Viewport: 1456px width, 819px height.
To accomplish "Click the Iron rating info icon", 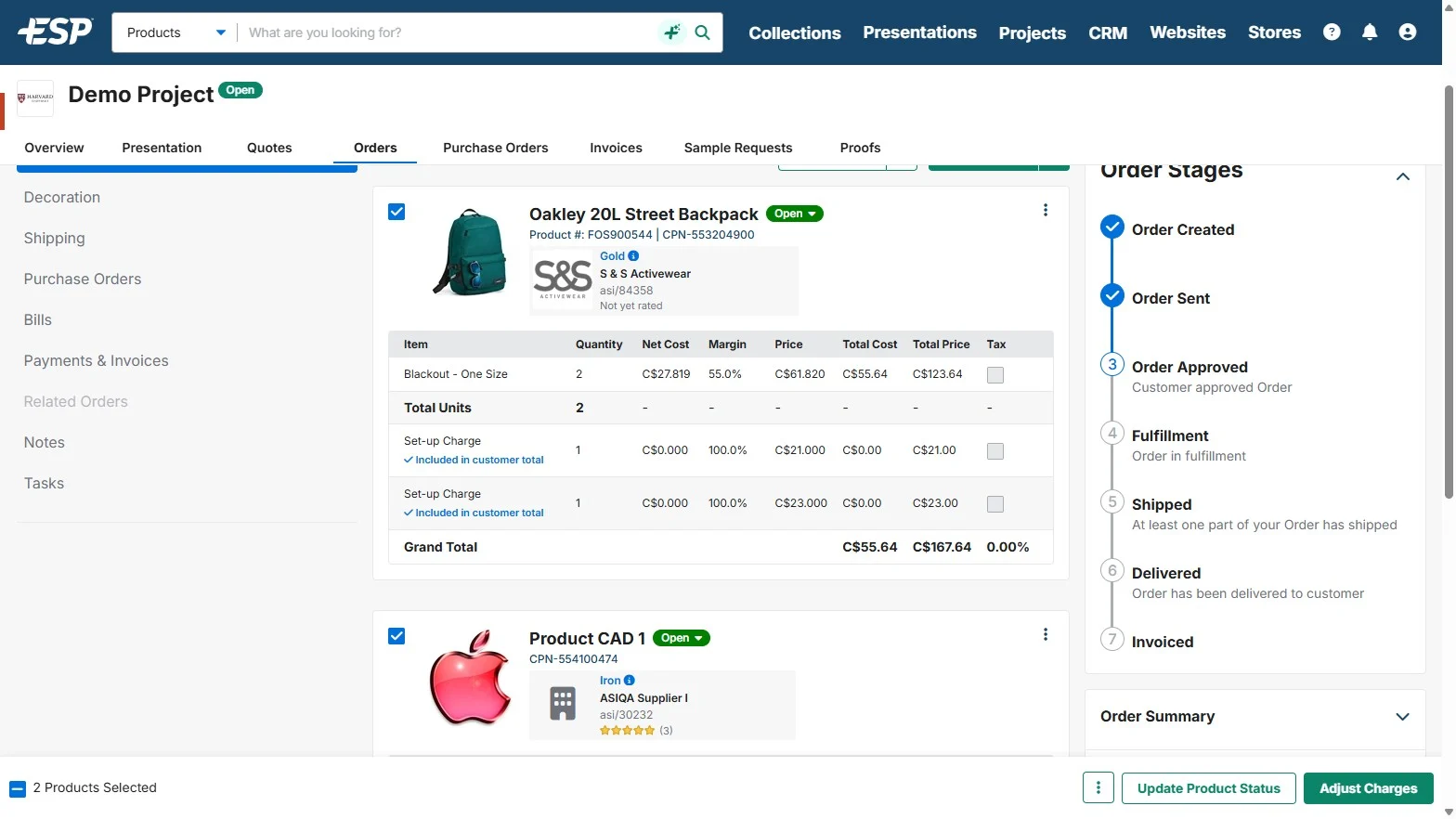I will point(629,681).
